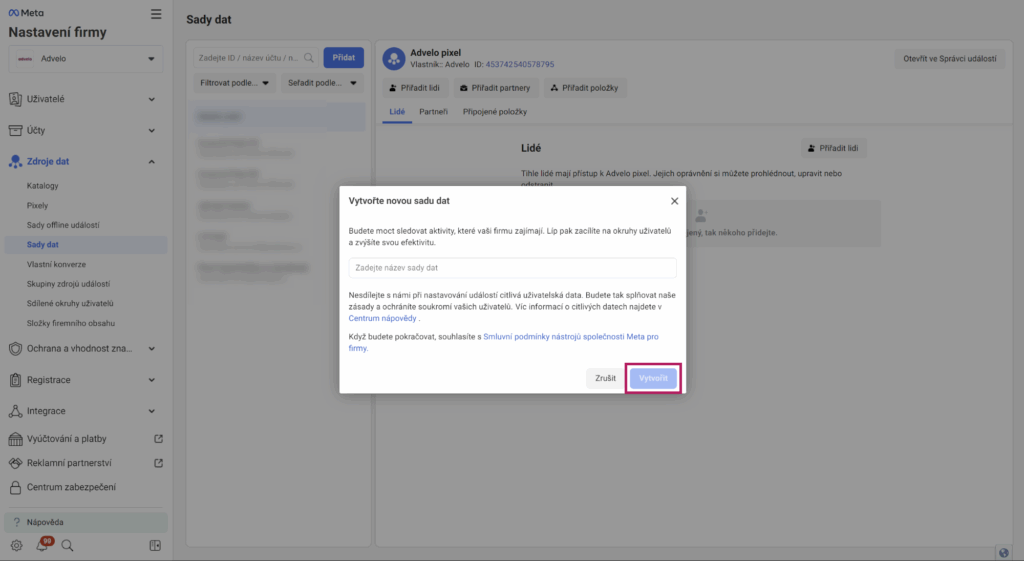Click the globe icon in bottom-right corner
The image size is (1024, 561).
[x=1003, y=553]
